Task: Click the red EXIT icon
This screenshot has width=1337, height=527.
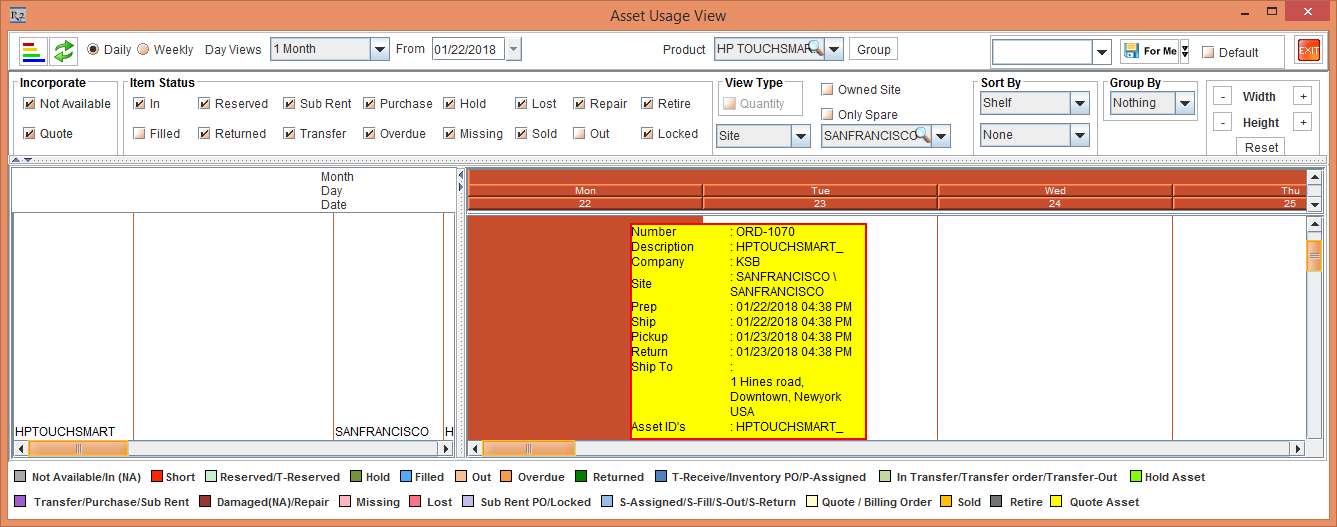Action: pos(1307,51)
